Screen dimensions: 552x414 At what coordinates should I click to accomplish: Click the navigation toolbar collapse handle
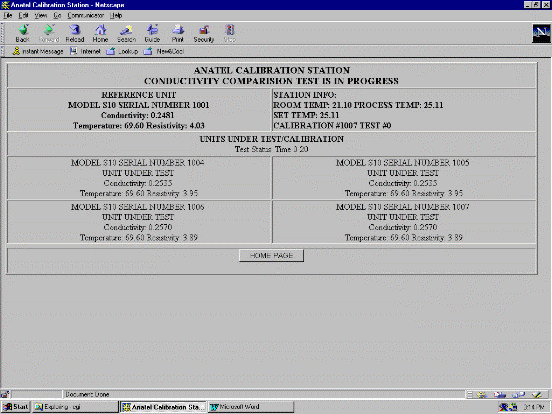(3, 33)
